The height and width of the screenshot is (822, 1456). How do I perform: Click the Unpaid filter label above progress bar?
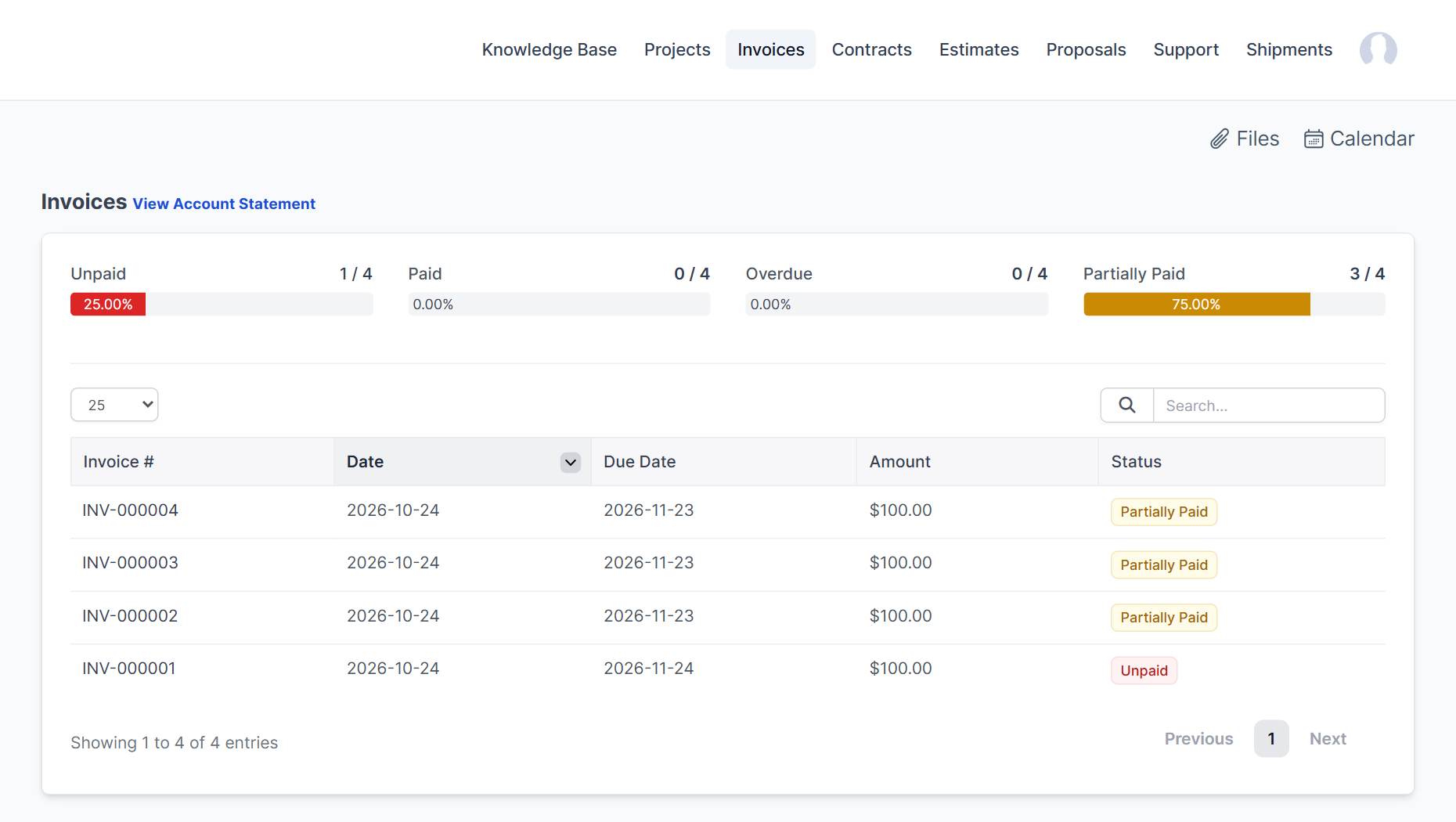(98, 274)
